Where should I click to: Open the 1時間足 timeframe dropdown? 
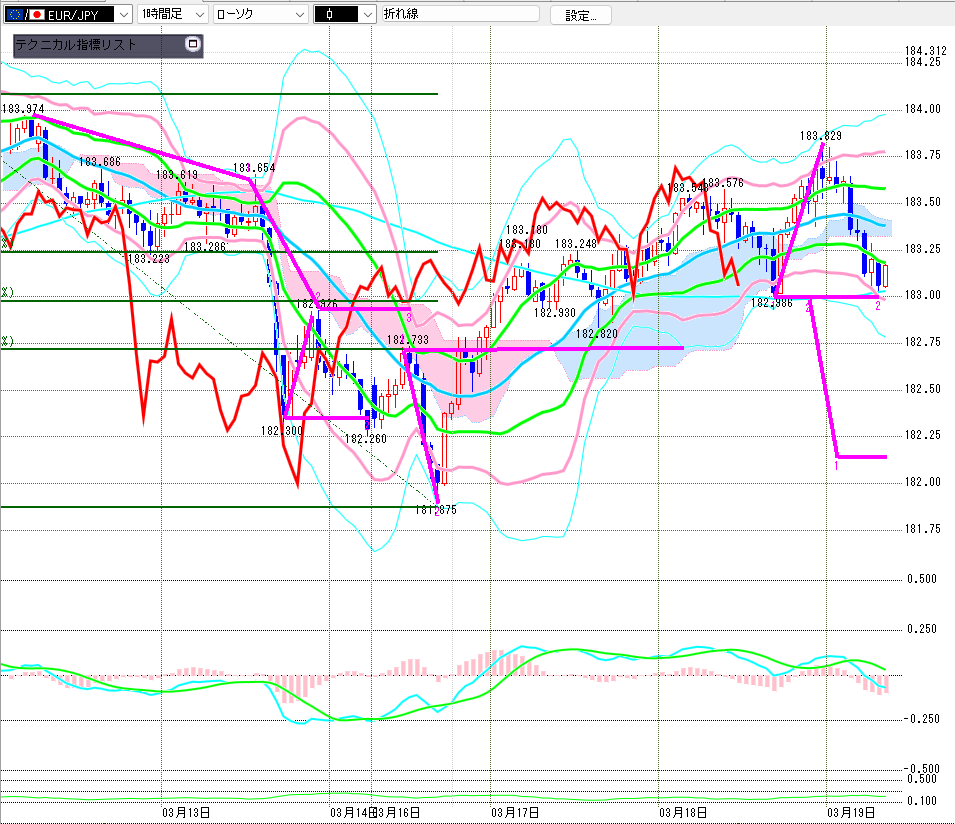(199, 14)
